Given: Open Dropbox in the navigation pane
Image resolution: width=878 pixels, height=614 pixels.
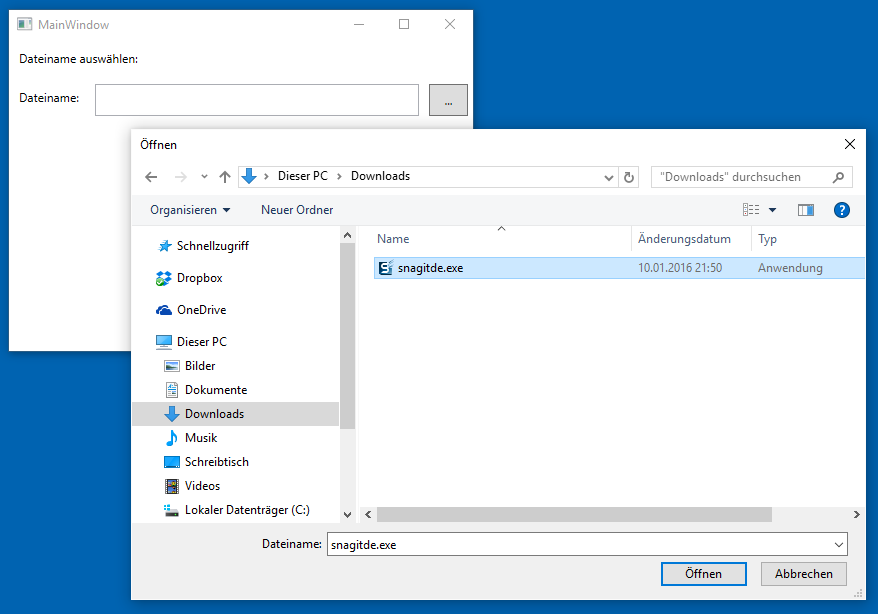Looking at the screenshot, I should coord(199,278).
